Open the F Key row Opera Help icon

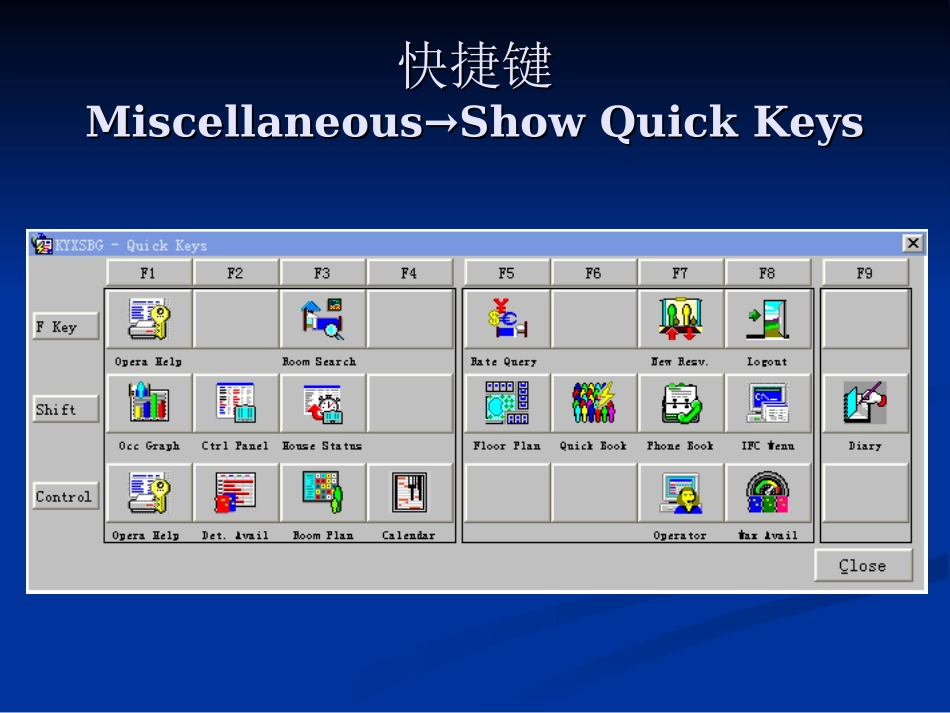(x=149, y=319)
